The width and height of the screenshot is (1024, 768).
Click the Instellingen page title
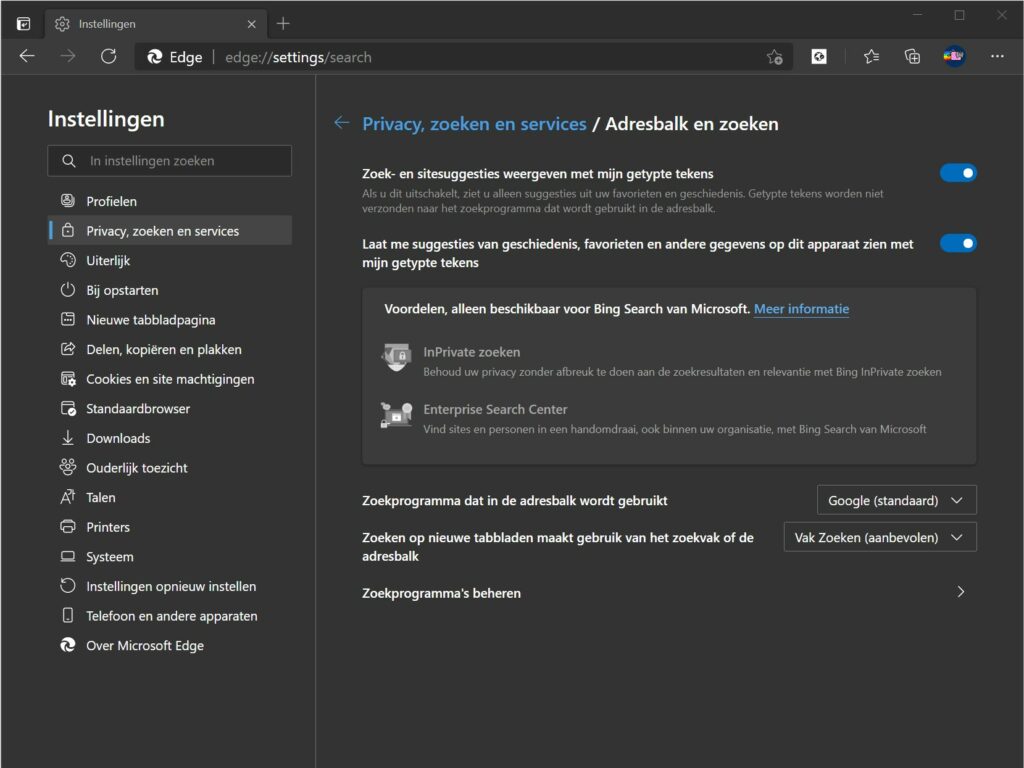106,119
